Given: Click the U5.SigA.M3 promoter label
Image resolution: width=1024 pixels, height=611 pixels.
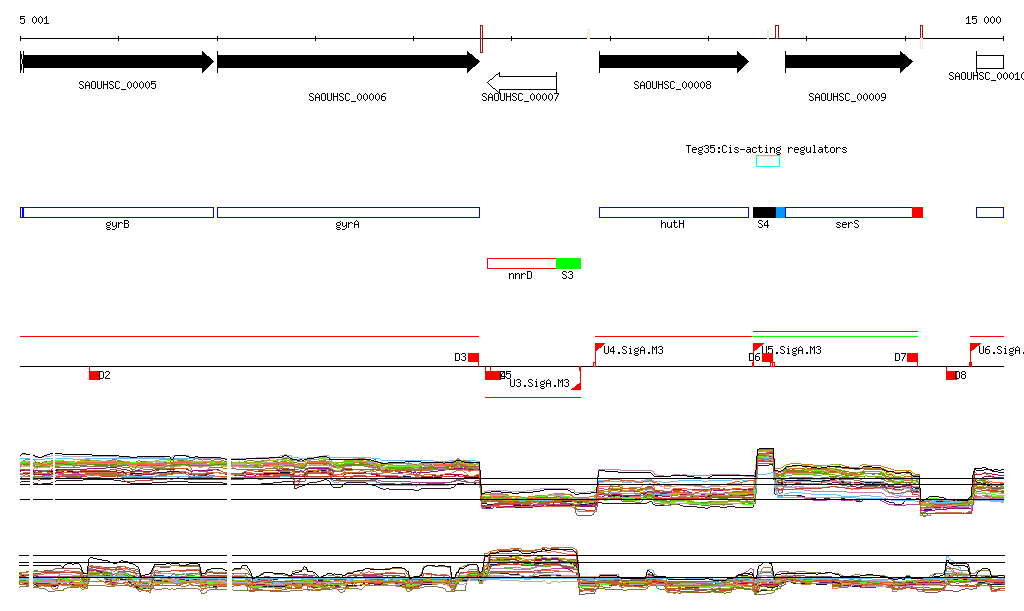Looking at the screenshot, I should (792, 350).
